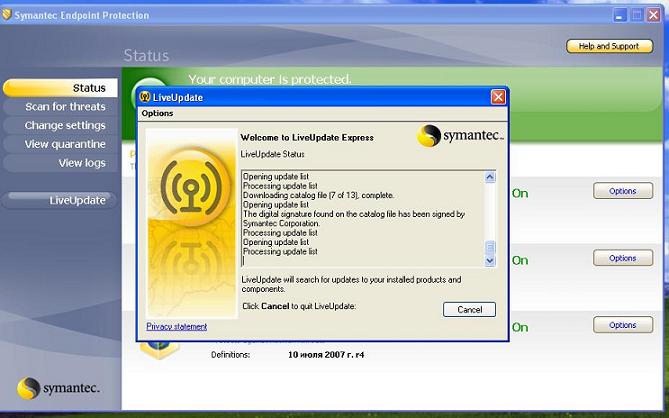Click the second green 'On' status
Viewport: 669px width, 418px height.
520,260
